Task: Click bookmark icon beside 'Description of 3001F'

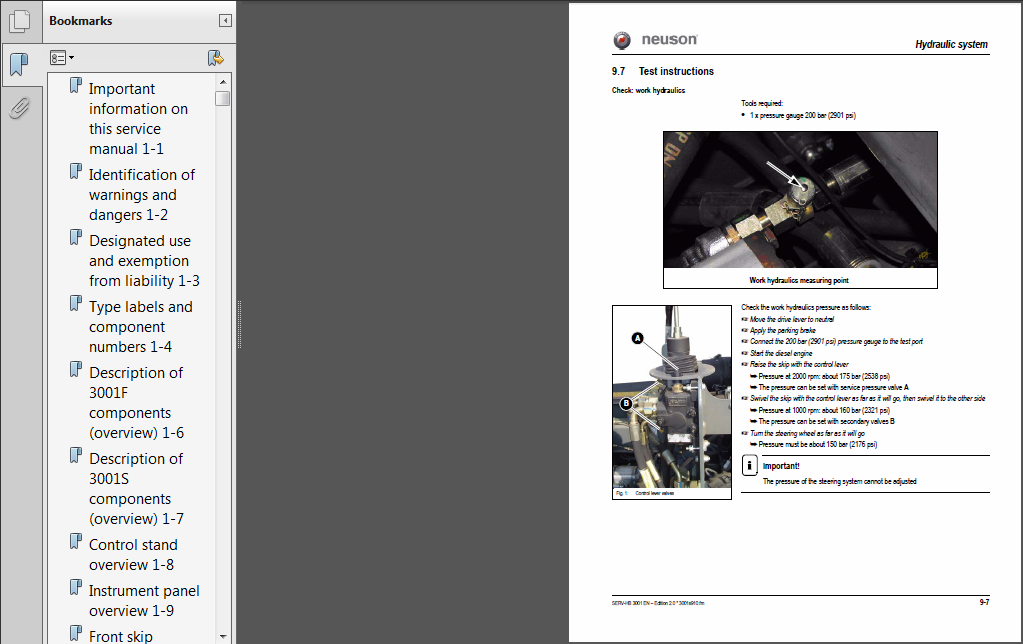Action: click(76, 369)
